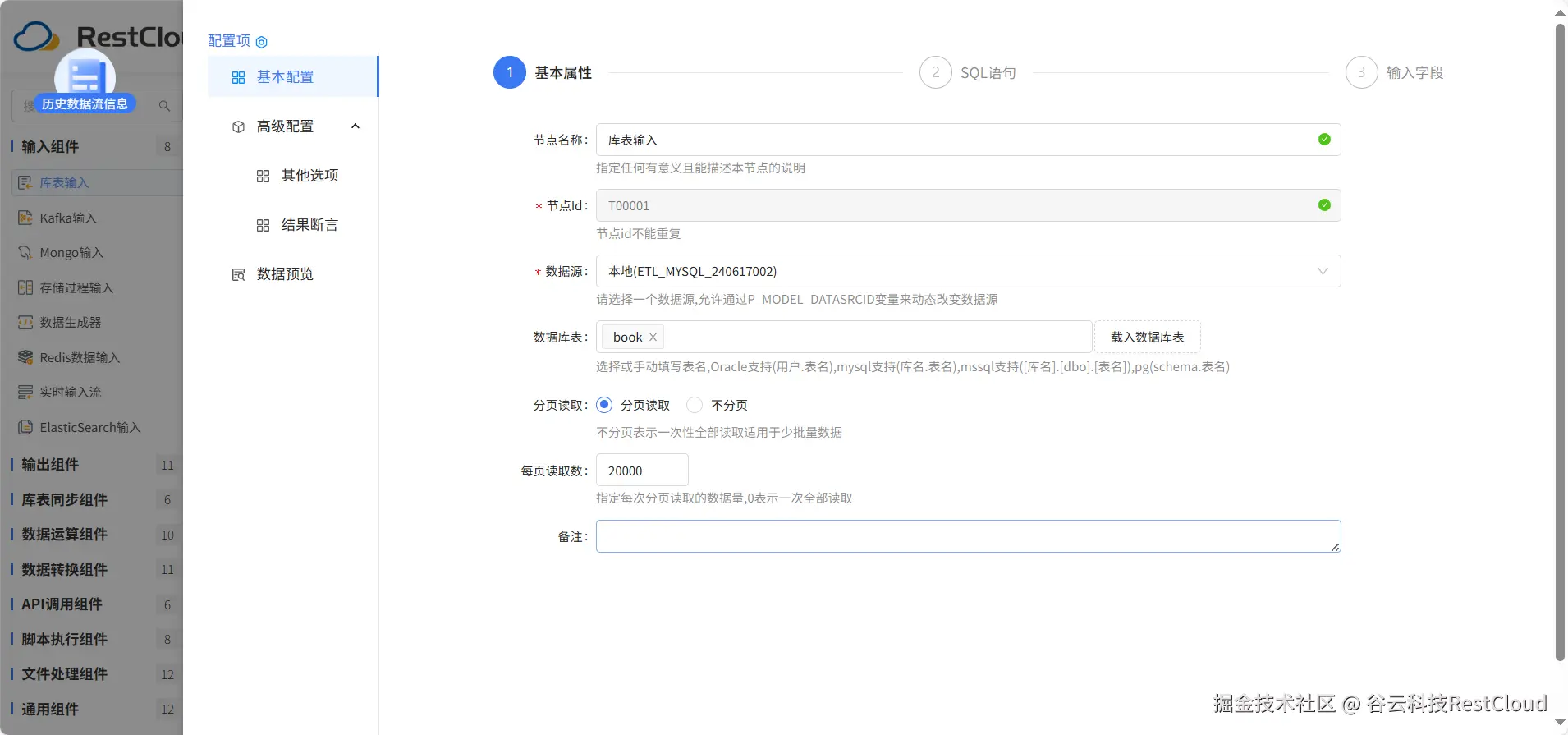
Task: Click the scrollbar up arrow
Action: click(1560, 12)
